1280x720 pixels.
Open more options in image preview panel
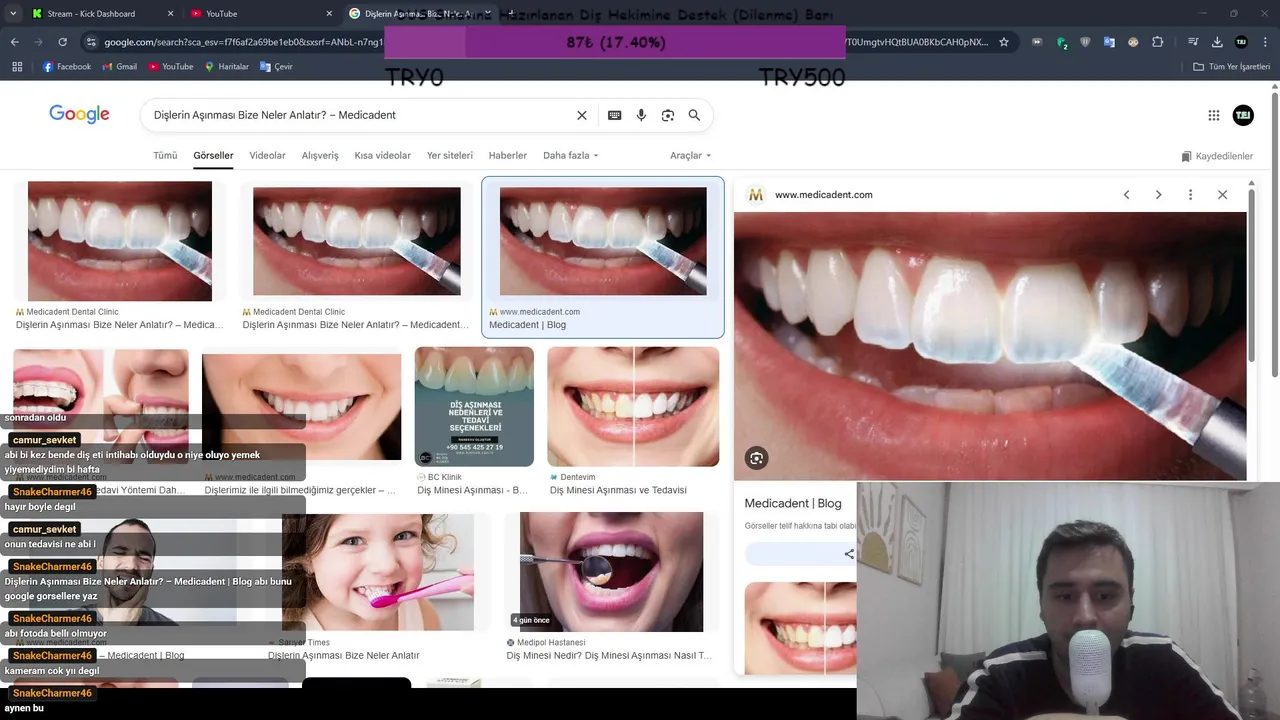tap(1190, 195)
